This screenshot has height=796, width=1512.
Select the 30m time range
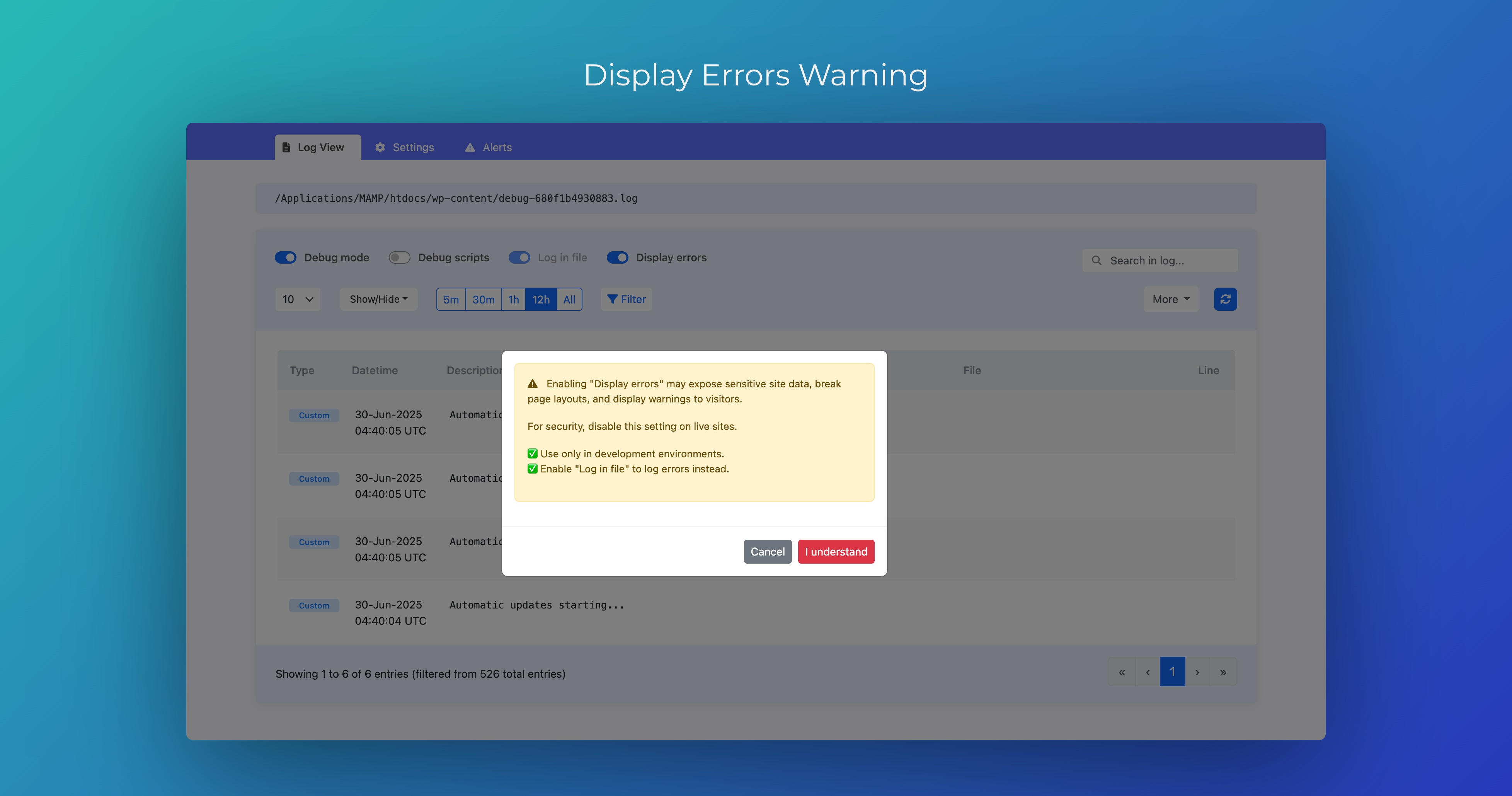pos(484,299)
